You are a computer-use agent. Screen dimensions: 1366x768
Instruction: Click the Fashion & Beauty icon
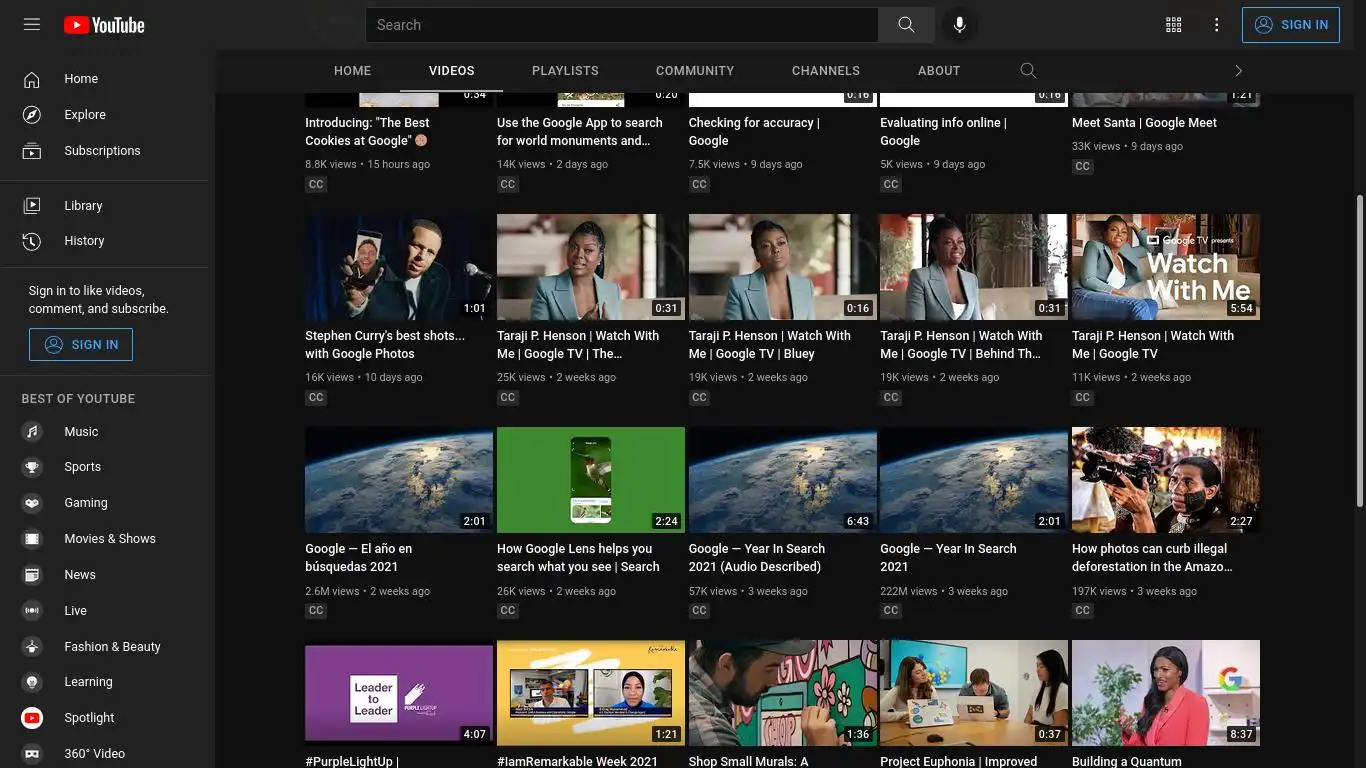[32, 647]
